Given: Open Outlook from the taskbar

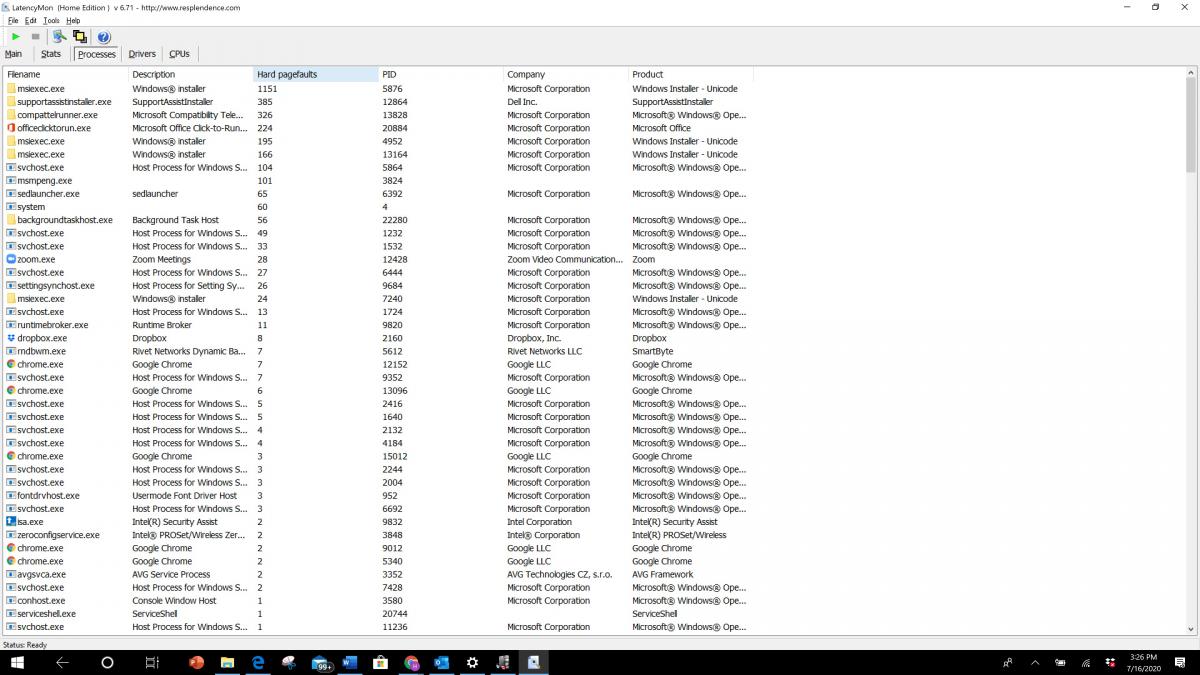Looking at the screenshot, I should [x=442, y=662].
